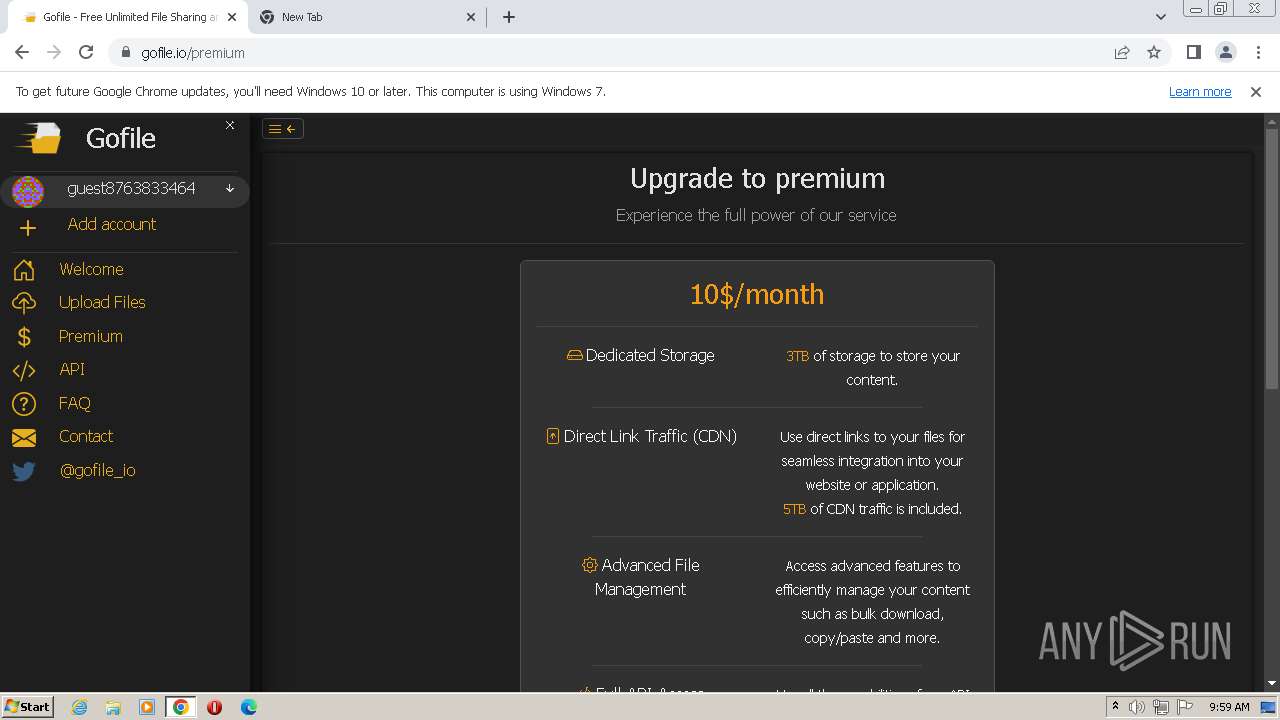This screenshot has width=1280, height=720.
Task: Click the Premium dollar icon
Action: click(24, 337)
